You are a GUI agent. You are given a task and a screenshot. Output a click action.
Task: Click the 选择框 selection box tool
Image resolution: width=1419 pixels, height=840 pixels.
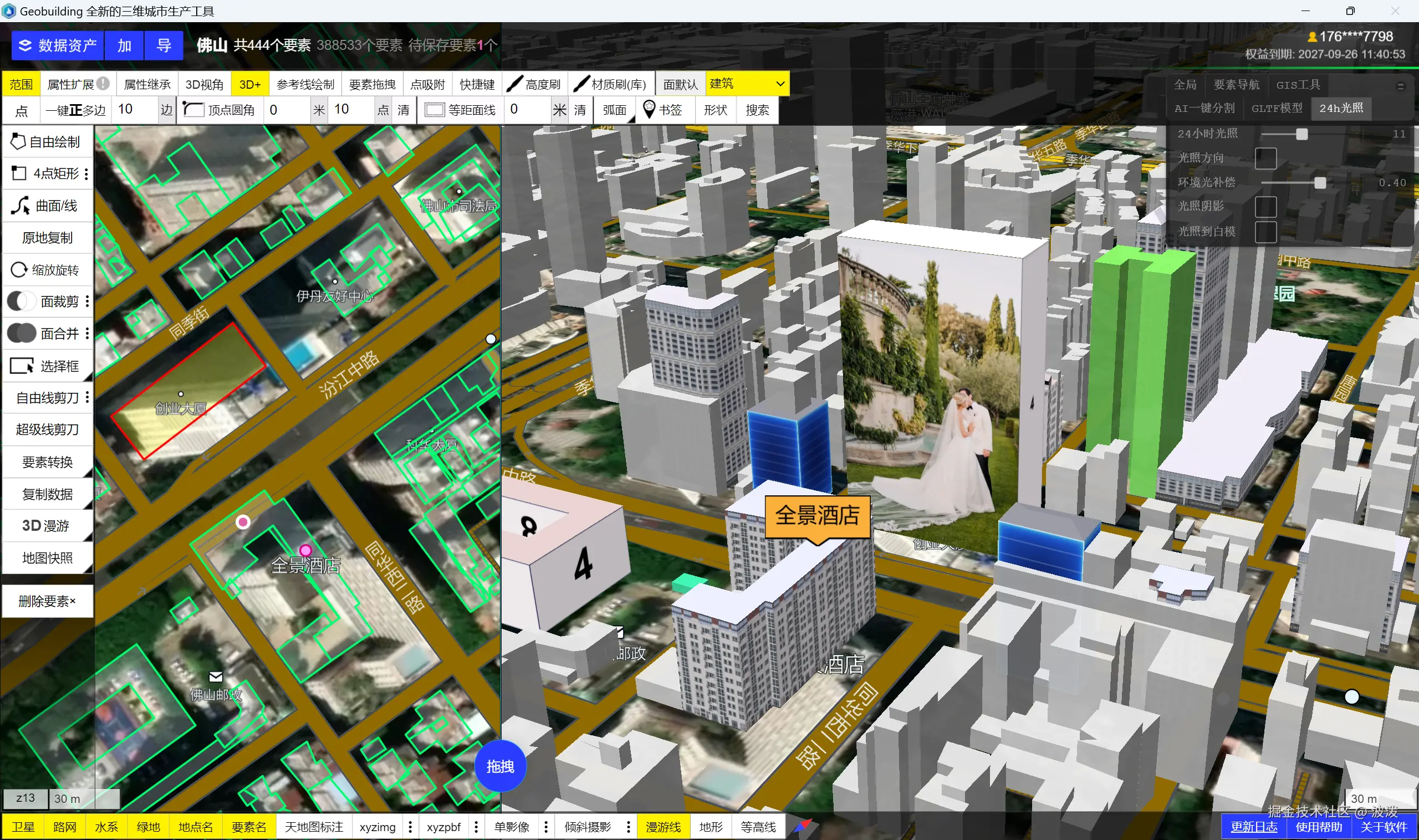tap(48, 366)
